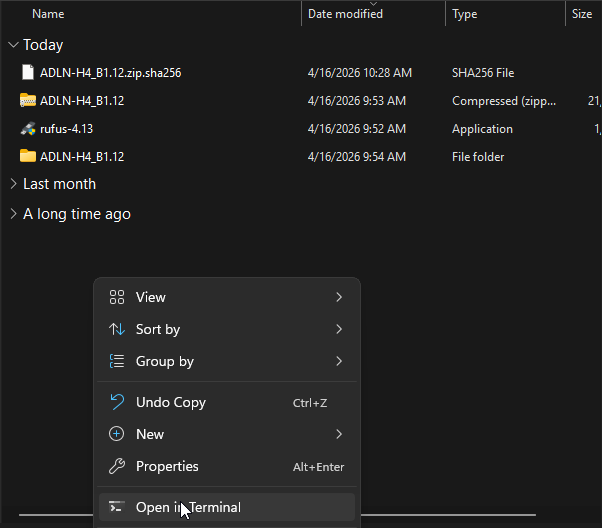Click the Sort by arrows icon
The image size is (602, 528).
pyautogui.click(x=117, y=329)
